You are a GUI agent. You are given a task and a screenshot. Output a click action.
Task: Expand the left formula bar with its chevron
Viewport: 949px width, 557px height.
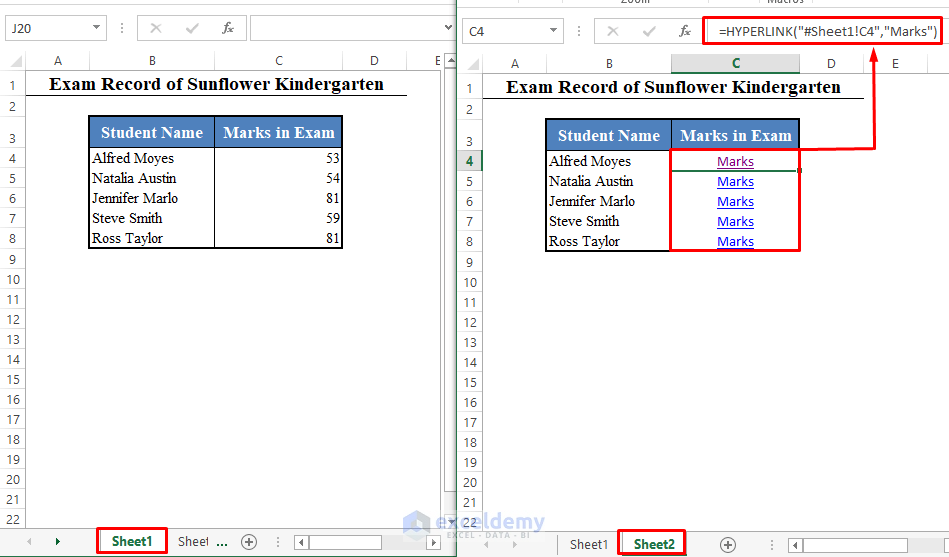[448, 27]
